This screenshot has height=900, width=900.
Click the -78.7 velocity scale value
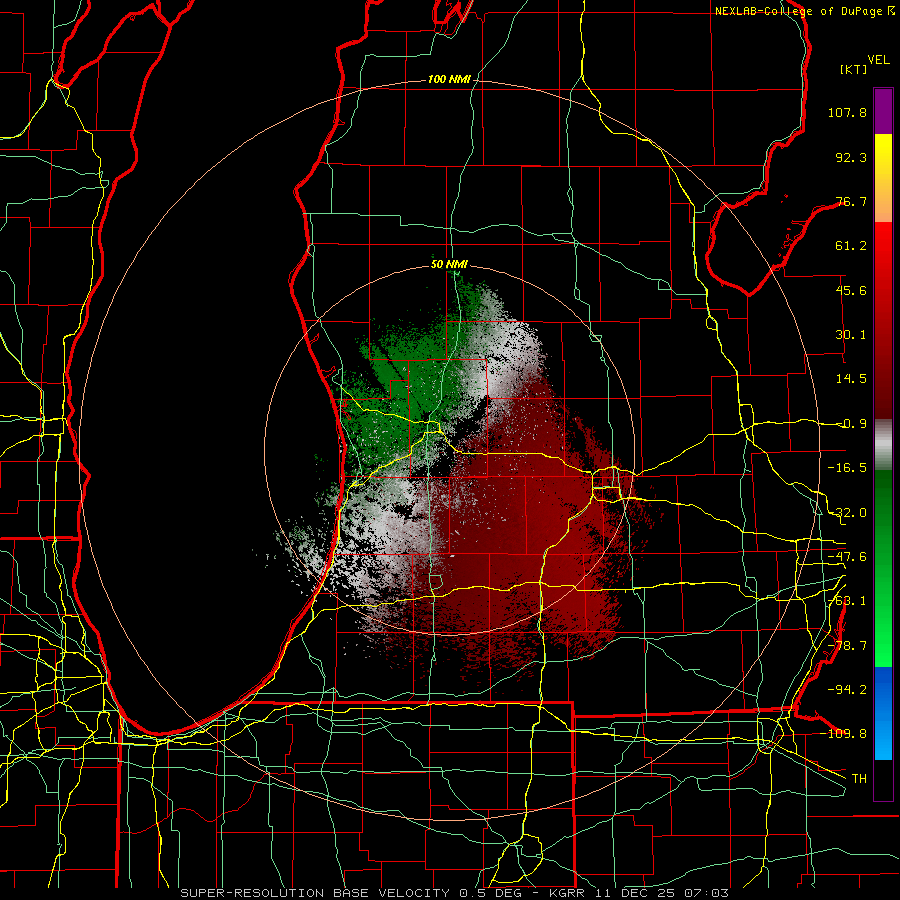coord(847,646)
